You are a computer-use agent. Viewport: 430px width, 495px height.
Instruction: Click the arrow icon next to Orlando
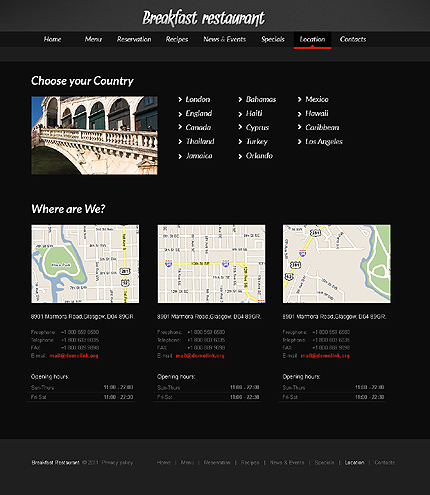pyautogui.click(x=240, y=156)
